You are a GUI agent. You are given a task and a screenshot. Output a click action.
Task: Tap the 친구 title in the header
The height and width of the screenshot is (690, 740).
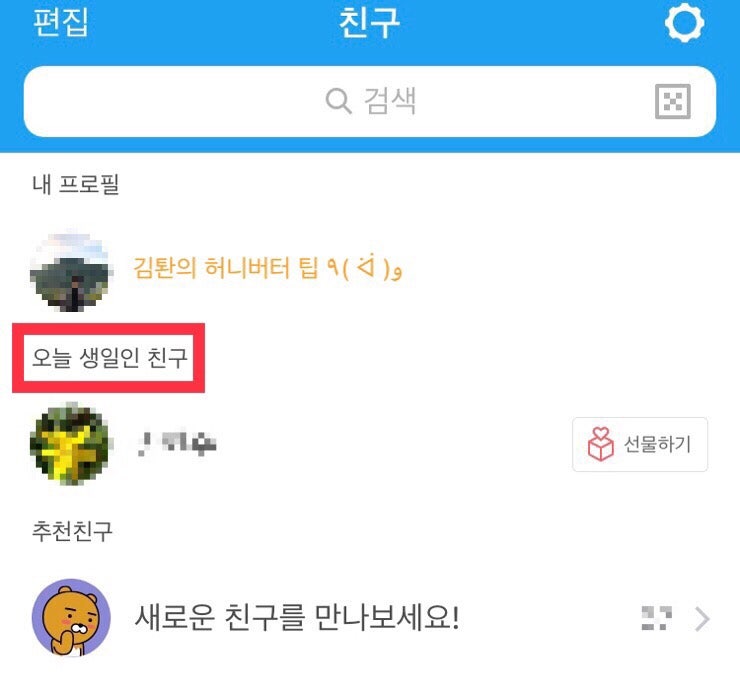[x=369, y=22]
